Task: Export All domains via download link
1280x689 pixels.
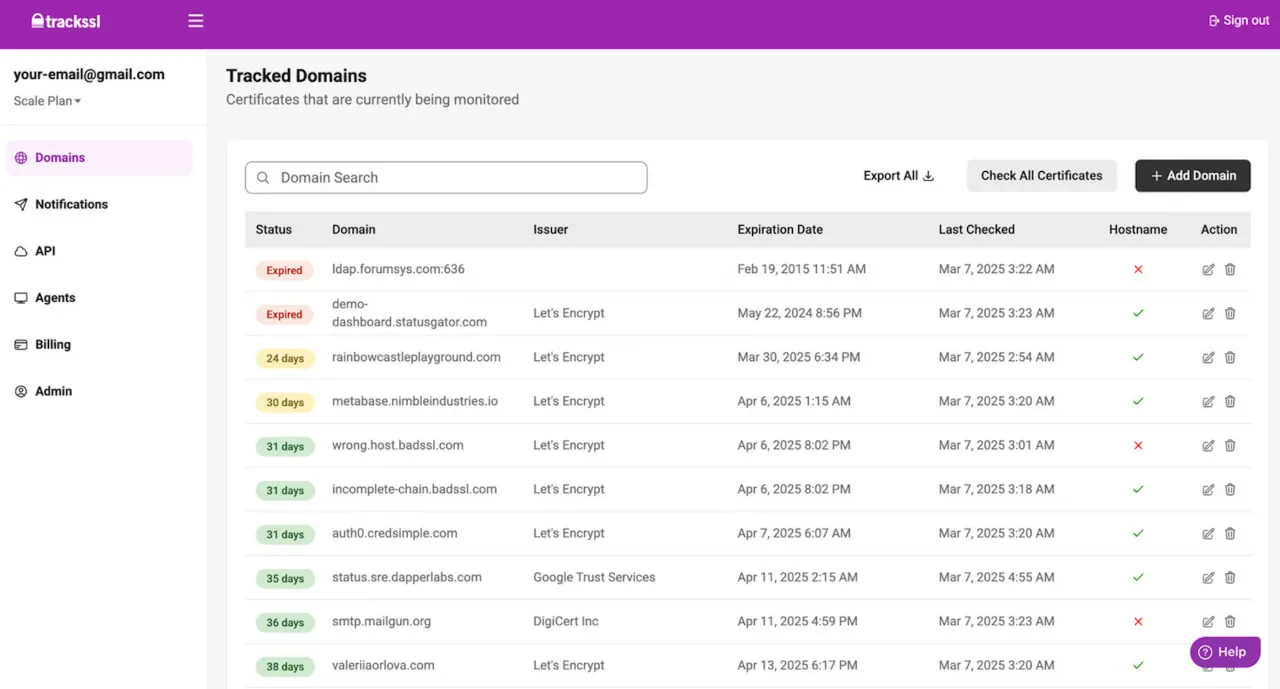Action: 898,176
